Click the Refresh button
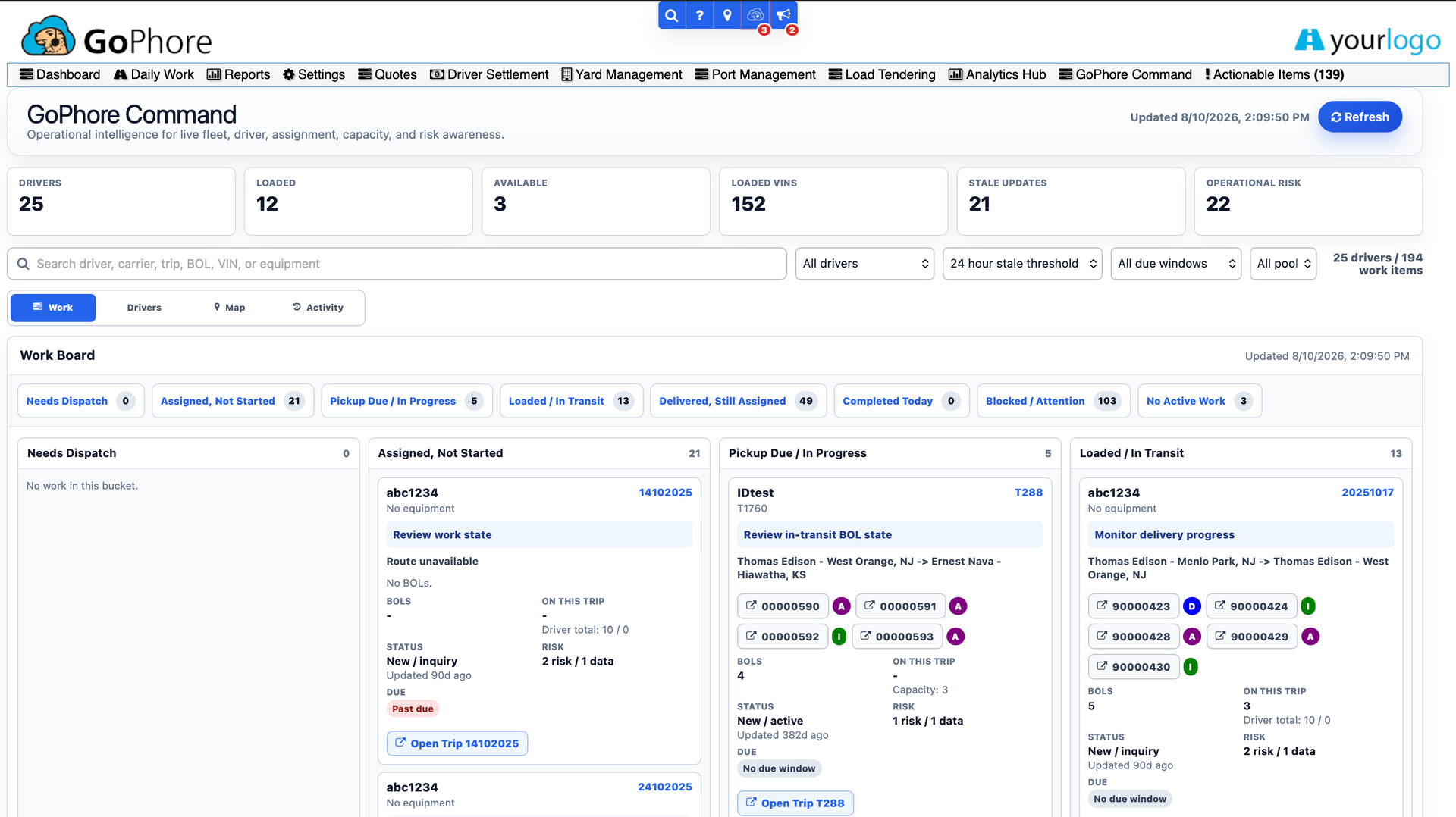 click(x=1360, y=117)
